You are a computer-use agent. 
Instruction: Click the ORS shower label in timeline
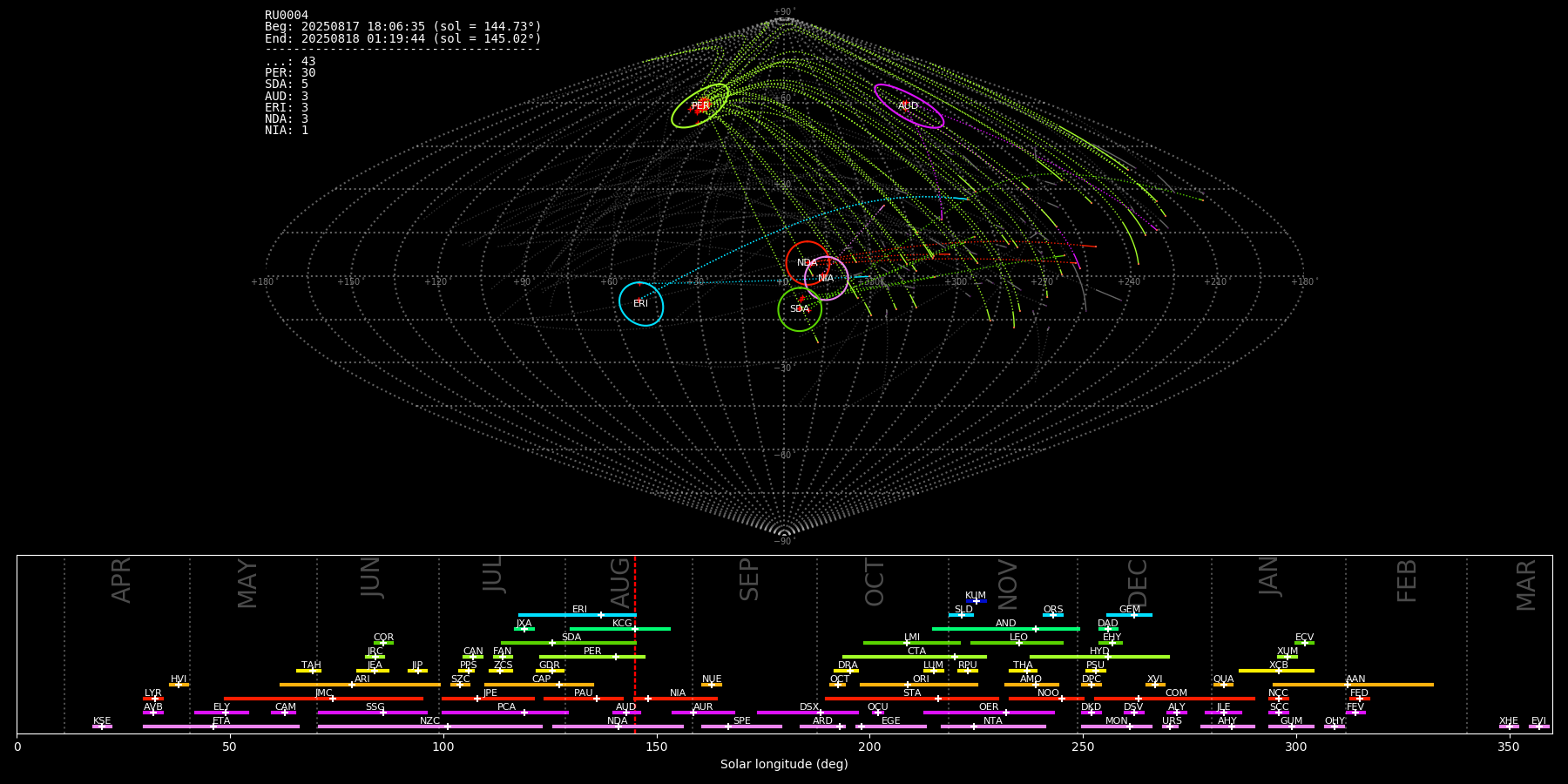click(x=1053, y=610)
